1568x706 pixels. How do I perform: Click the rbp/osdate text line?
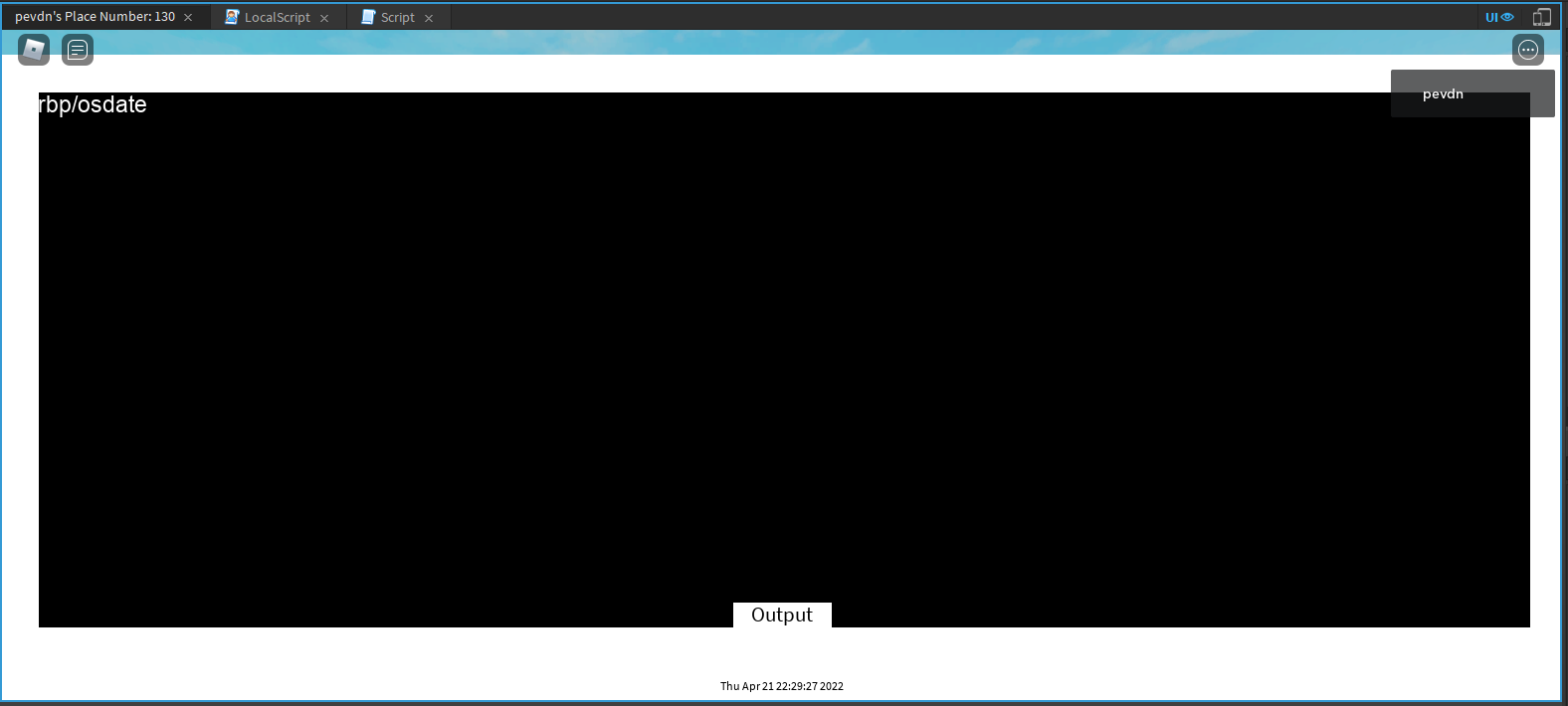tap(93, 104)
